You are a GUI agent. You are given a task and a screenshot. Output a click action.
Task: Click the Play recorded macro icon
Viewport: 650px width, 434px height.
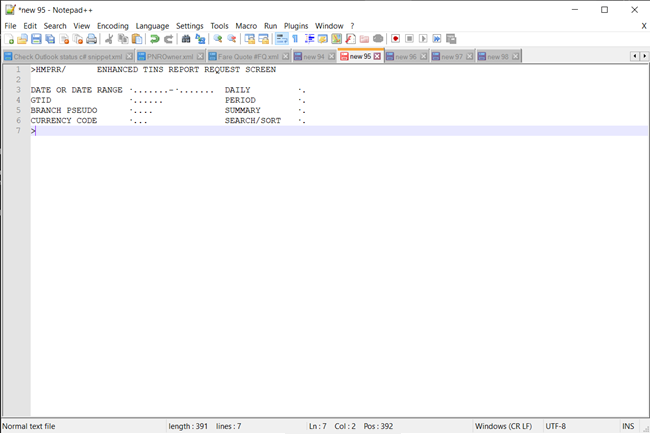pyautogui.click(x=423, y=39)
